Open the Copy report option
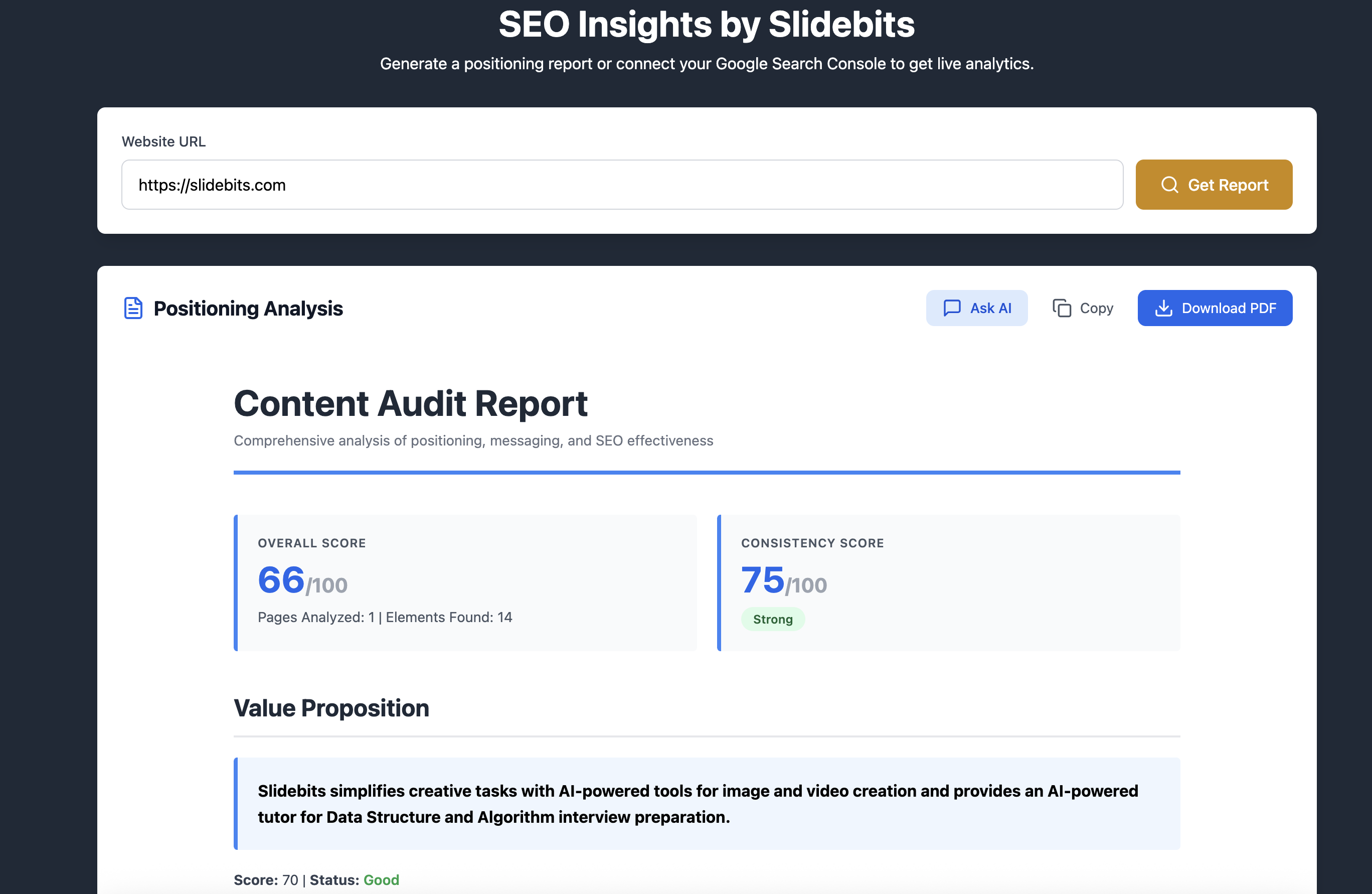 pos(1082,308)
